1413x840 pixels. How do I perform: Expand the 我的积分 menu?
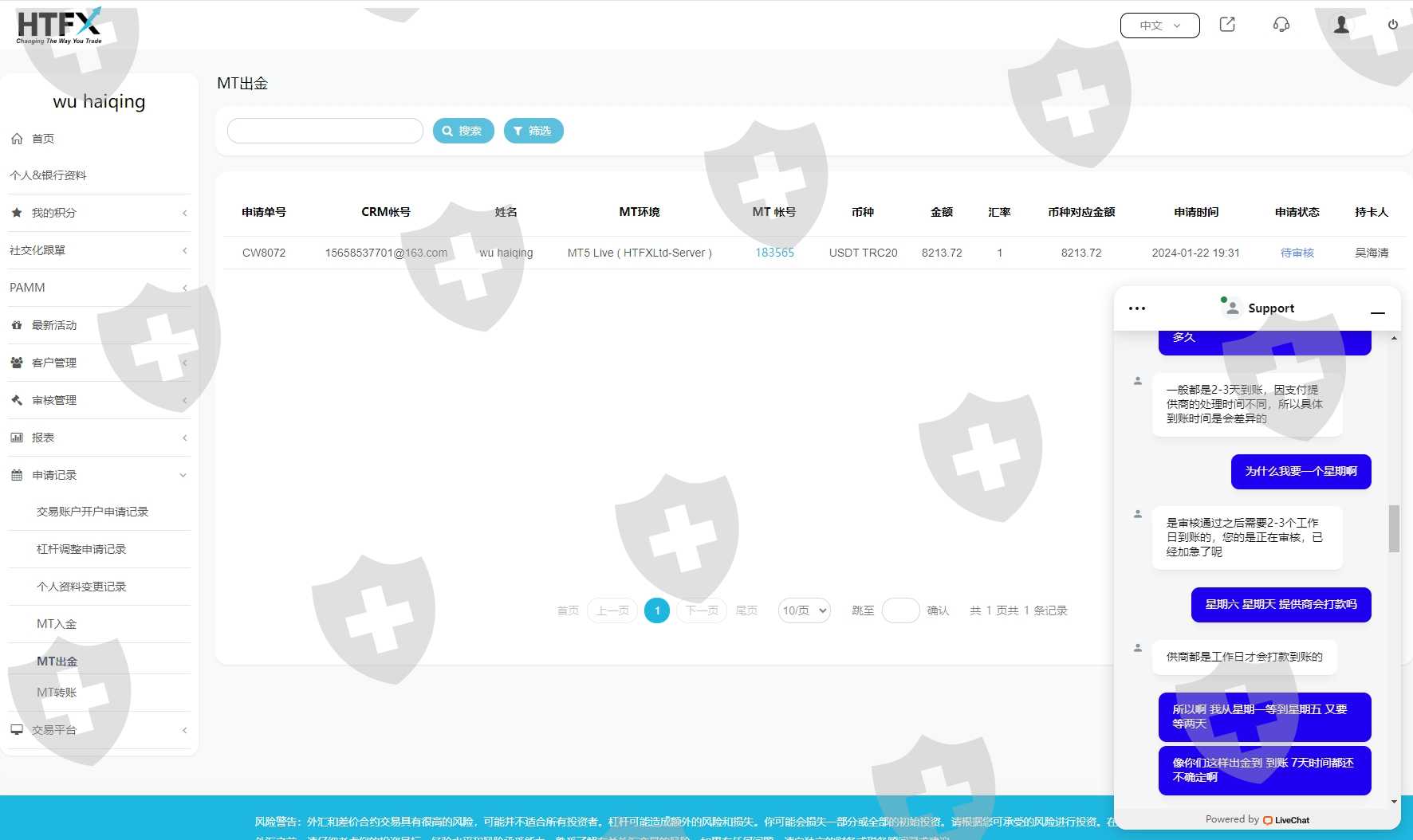tap(184, 213)
